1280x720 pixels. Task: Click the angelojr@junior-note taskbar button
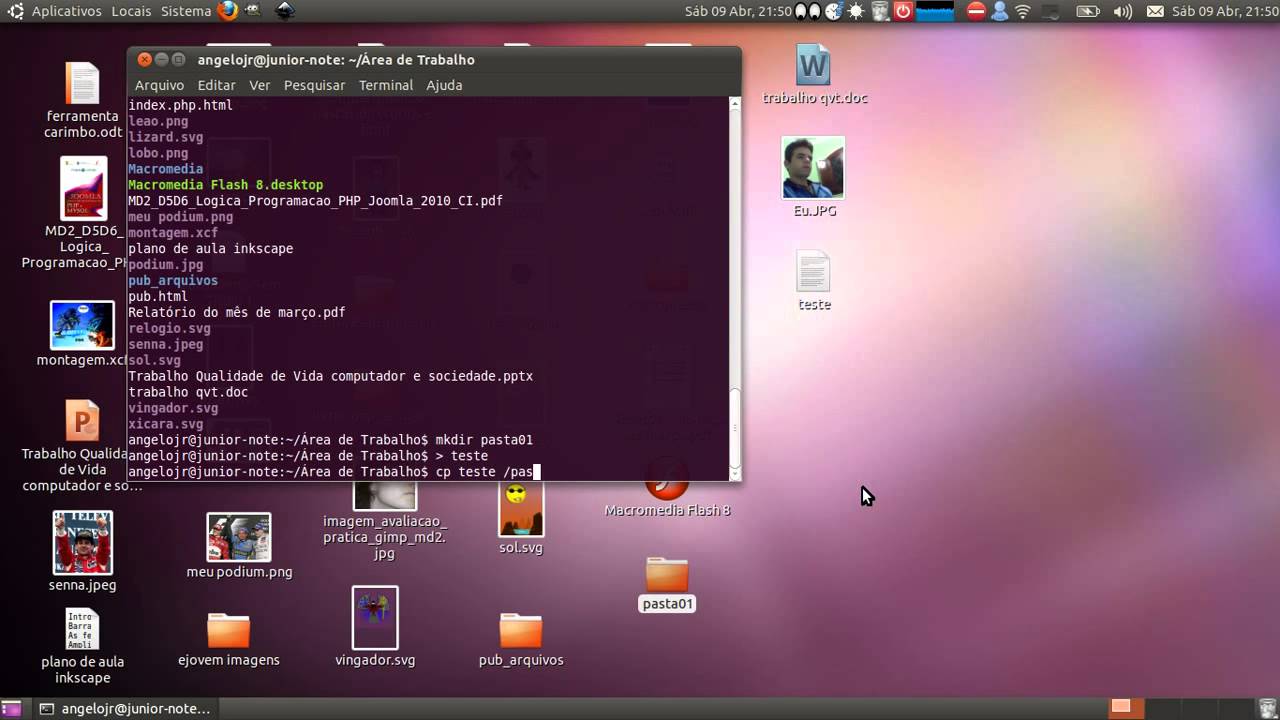pyautogui.click(x=125, y=708)
